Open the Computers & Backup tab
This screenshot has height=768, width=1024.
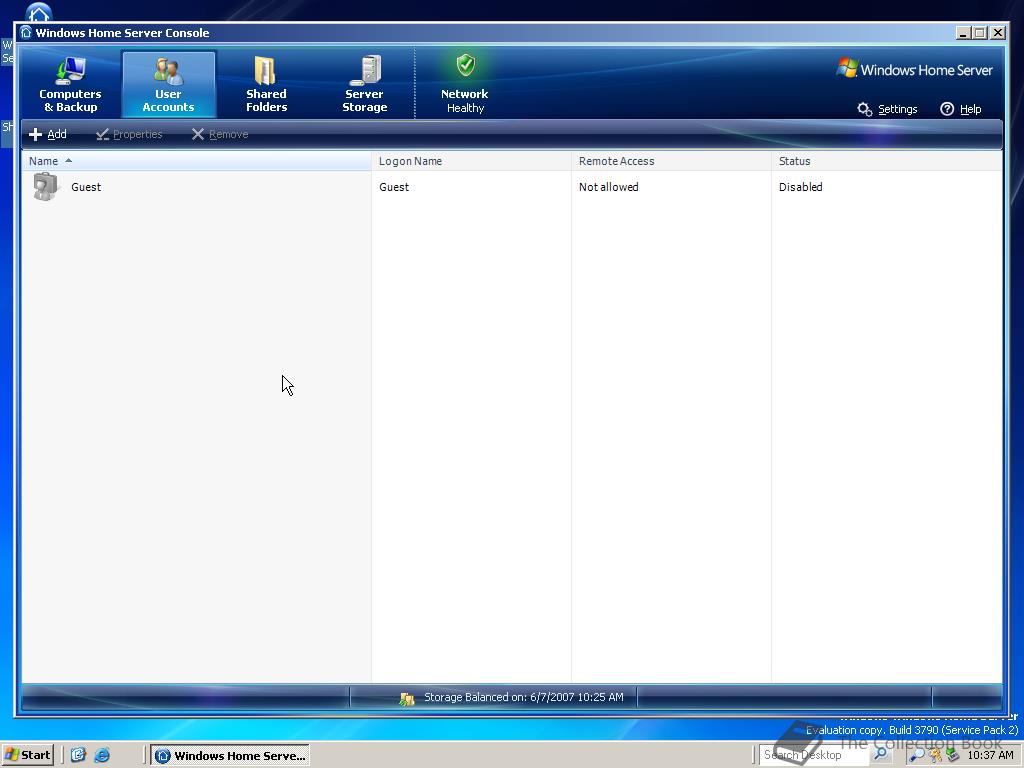click(70, 85)
